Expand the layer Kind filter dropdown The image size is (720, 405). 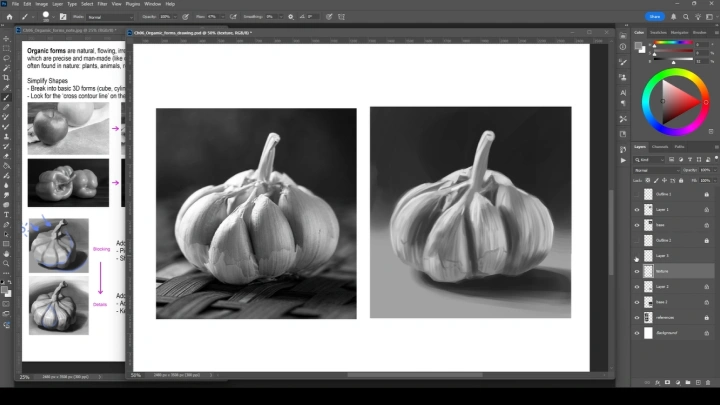point(650,159)
